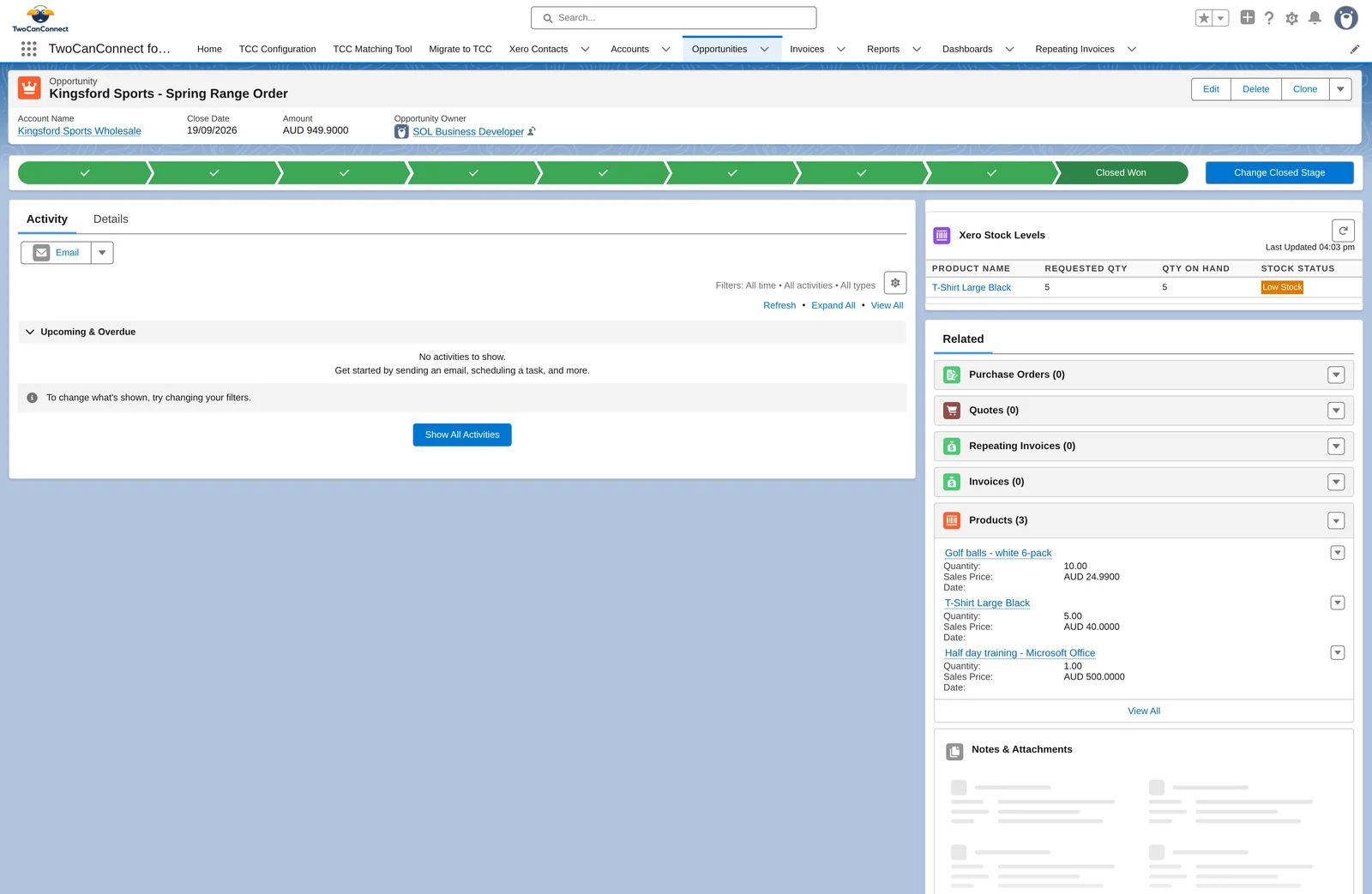1372x894 pixels.
Task: Open the favorites list dropdown arrow
Action: coord(1221,18)
